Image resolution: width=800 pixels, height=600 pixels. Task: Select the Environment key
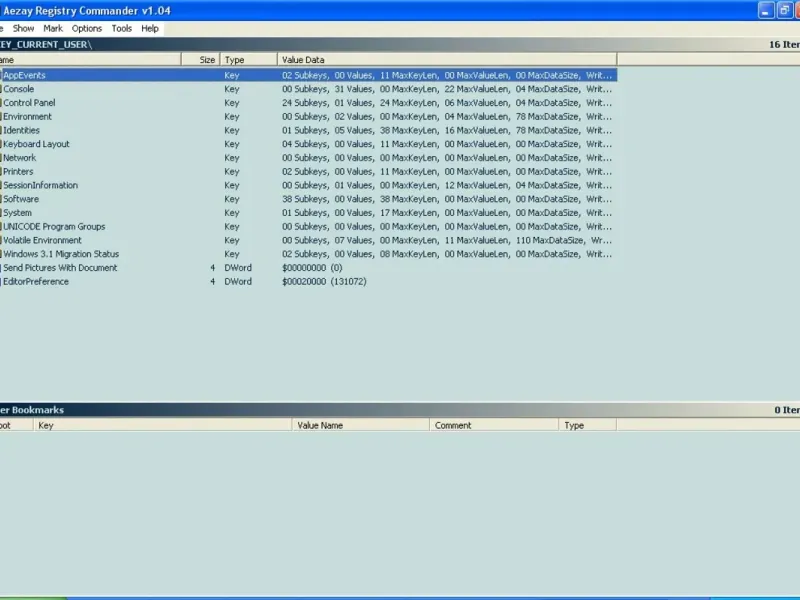point(27,116)
